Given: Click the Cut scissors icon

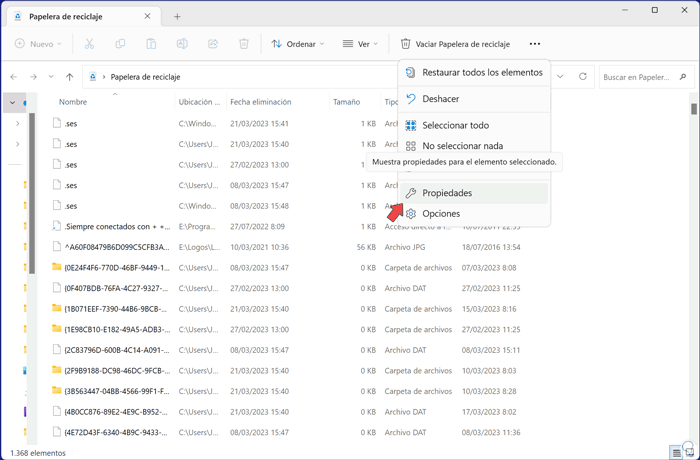Looking at the screenshot, I should coord(89,44).
